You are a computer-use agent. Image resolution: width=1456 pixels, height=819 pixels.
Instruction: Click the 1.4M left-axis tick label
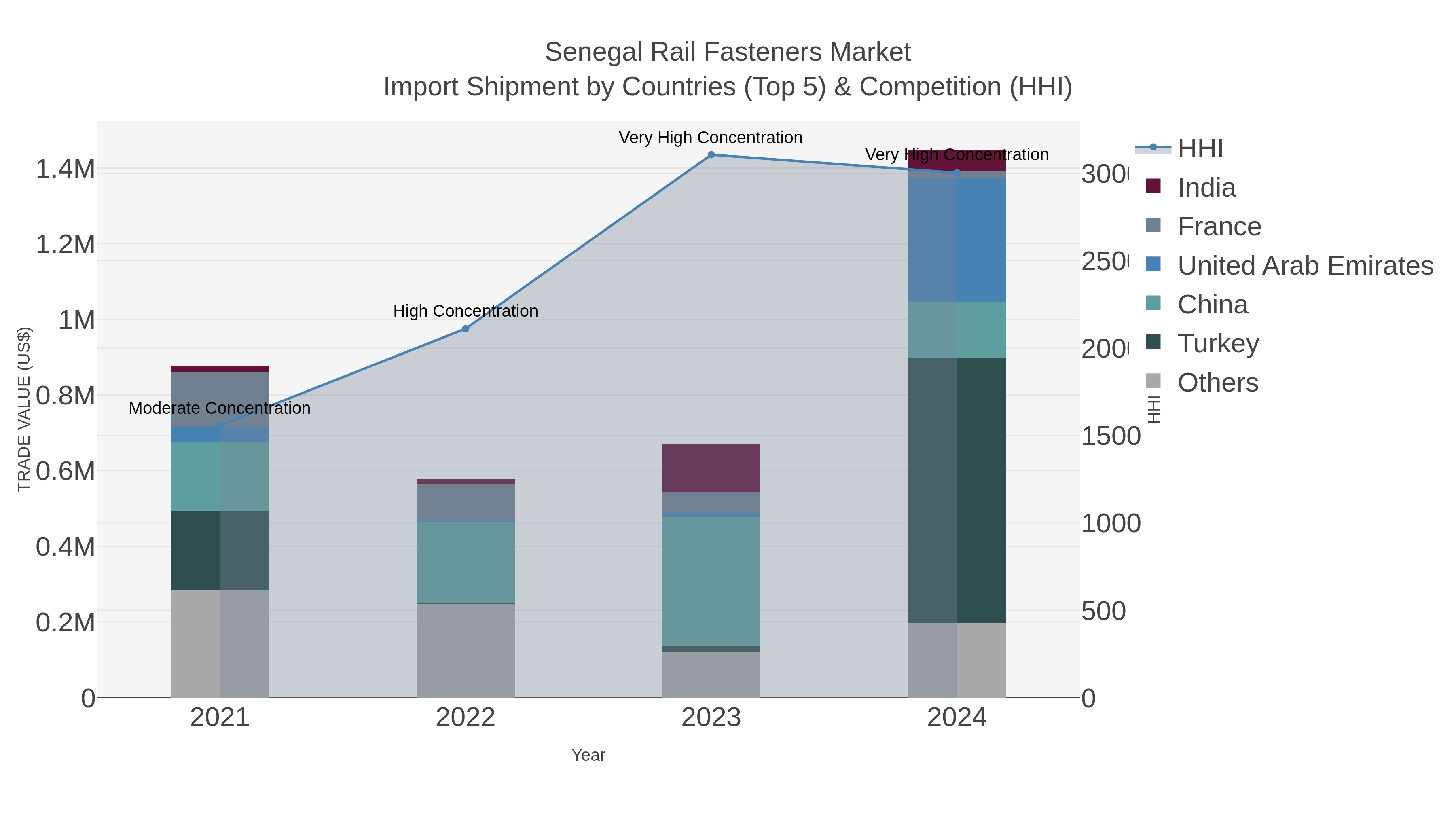(66, 168)
